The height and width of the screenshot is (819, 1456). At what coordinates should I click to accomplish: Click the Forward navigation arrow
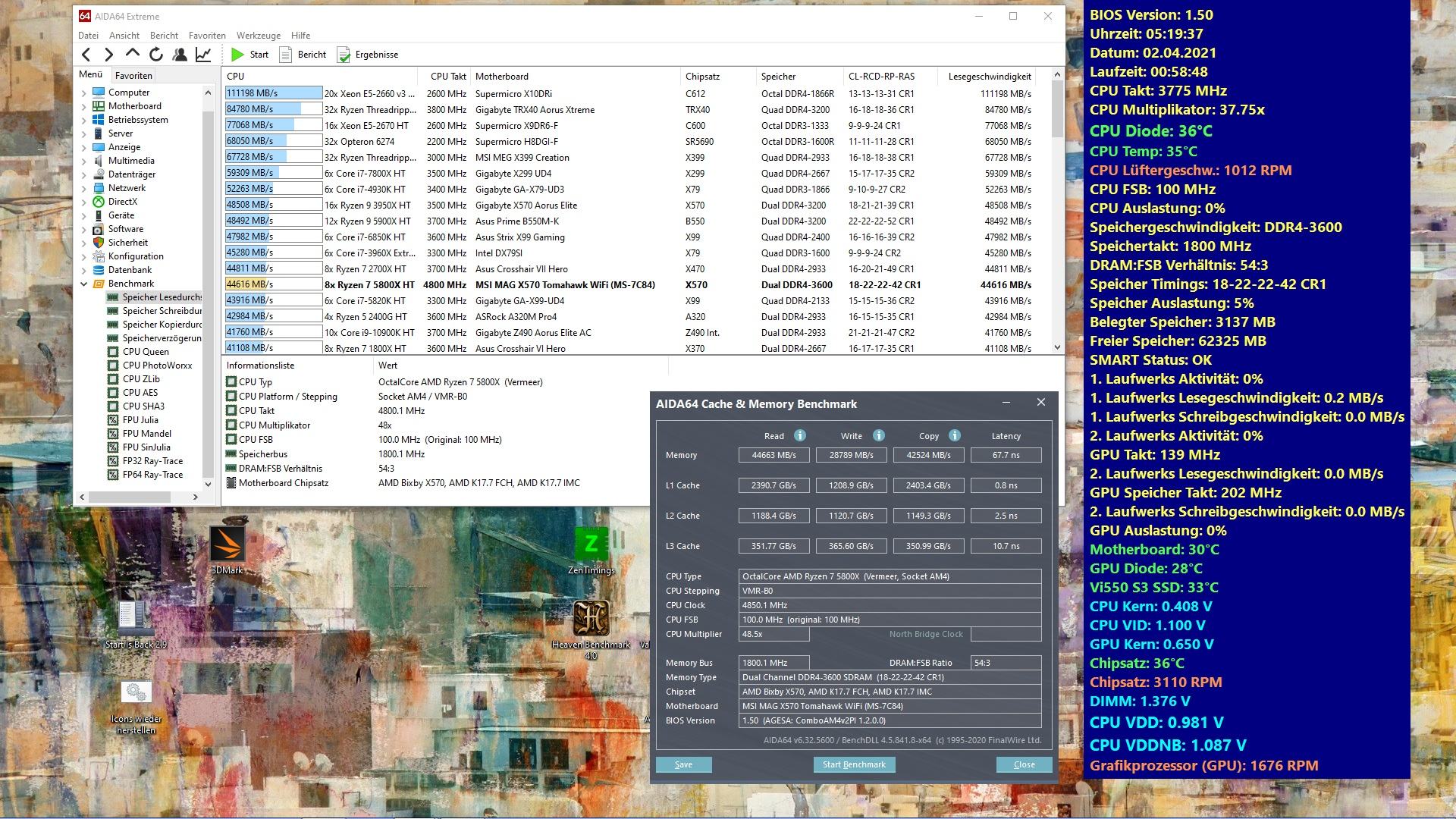109,55
